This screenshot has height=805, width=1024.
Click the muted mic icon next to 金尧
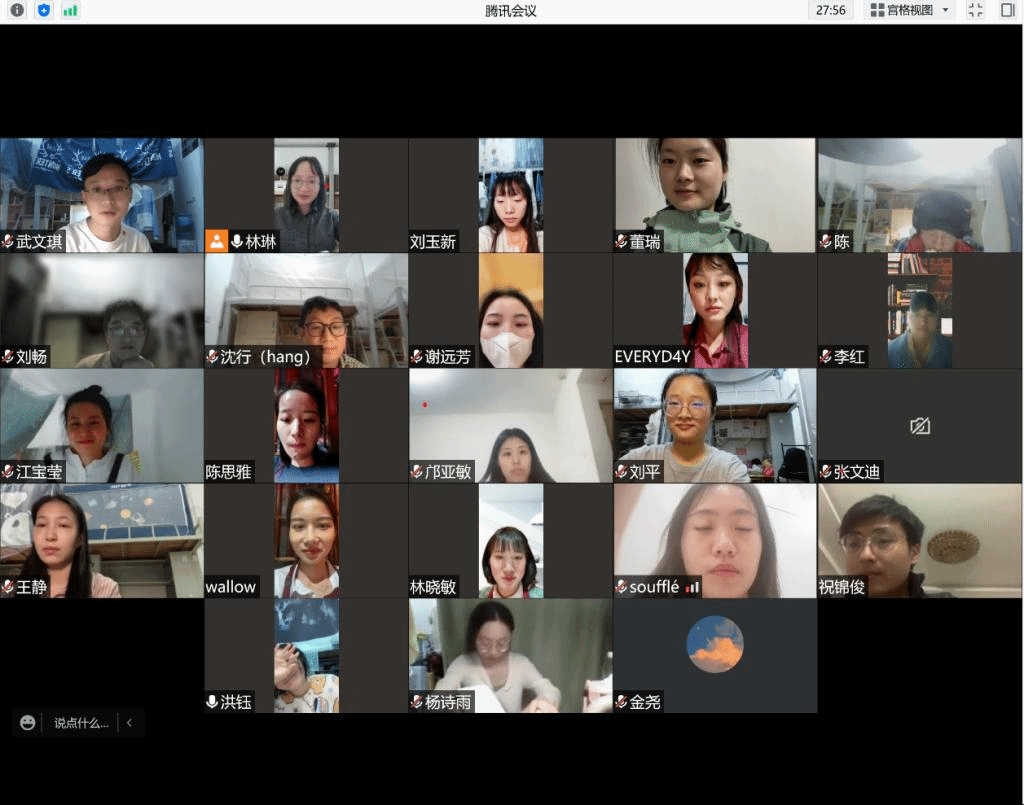(x=621, y=702)
